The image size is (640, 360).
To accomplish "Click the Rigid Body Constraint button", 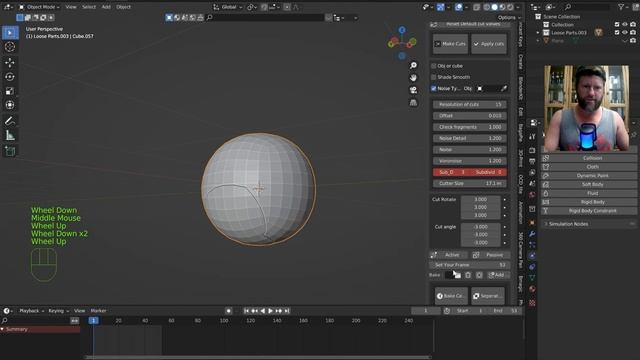I will pyautogui.click(x=589, y=211).
